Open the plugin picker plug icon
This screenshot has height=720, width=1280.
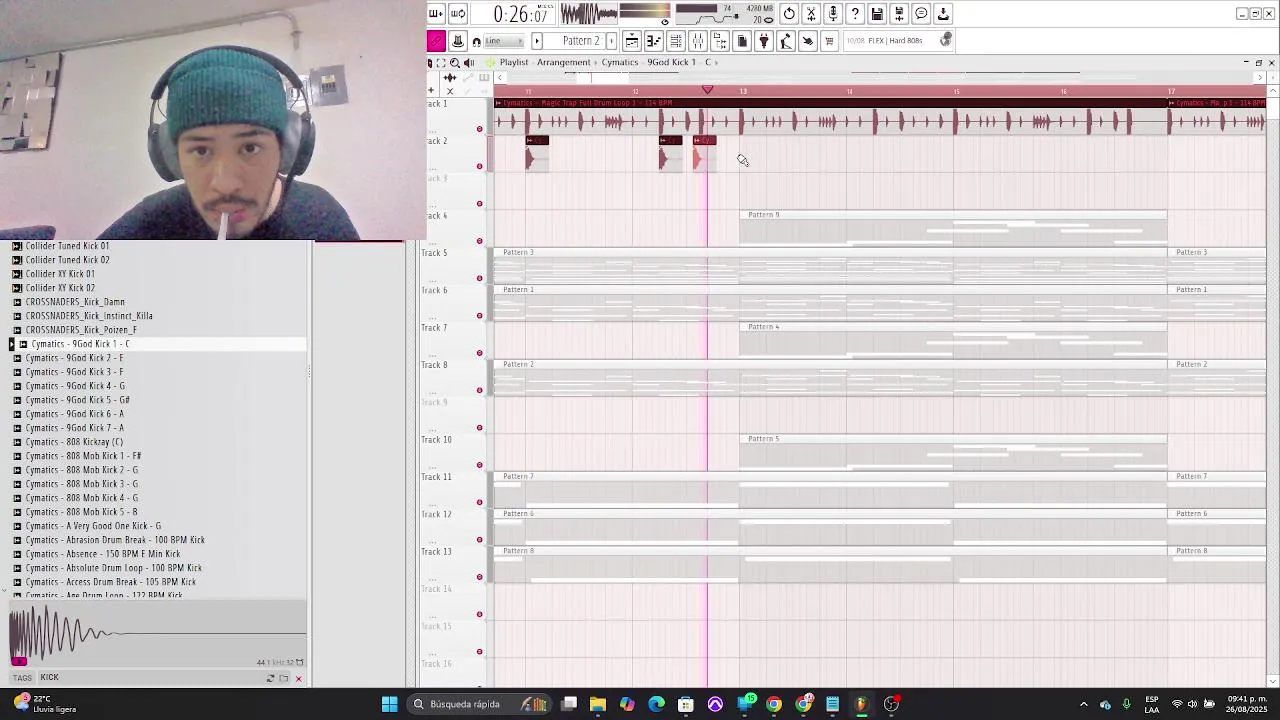764,41
